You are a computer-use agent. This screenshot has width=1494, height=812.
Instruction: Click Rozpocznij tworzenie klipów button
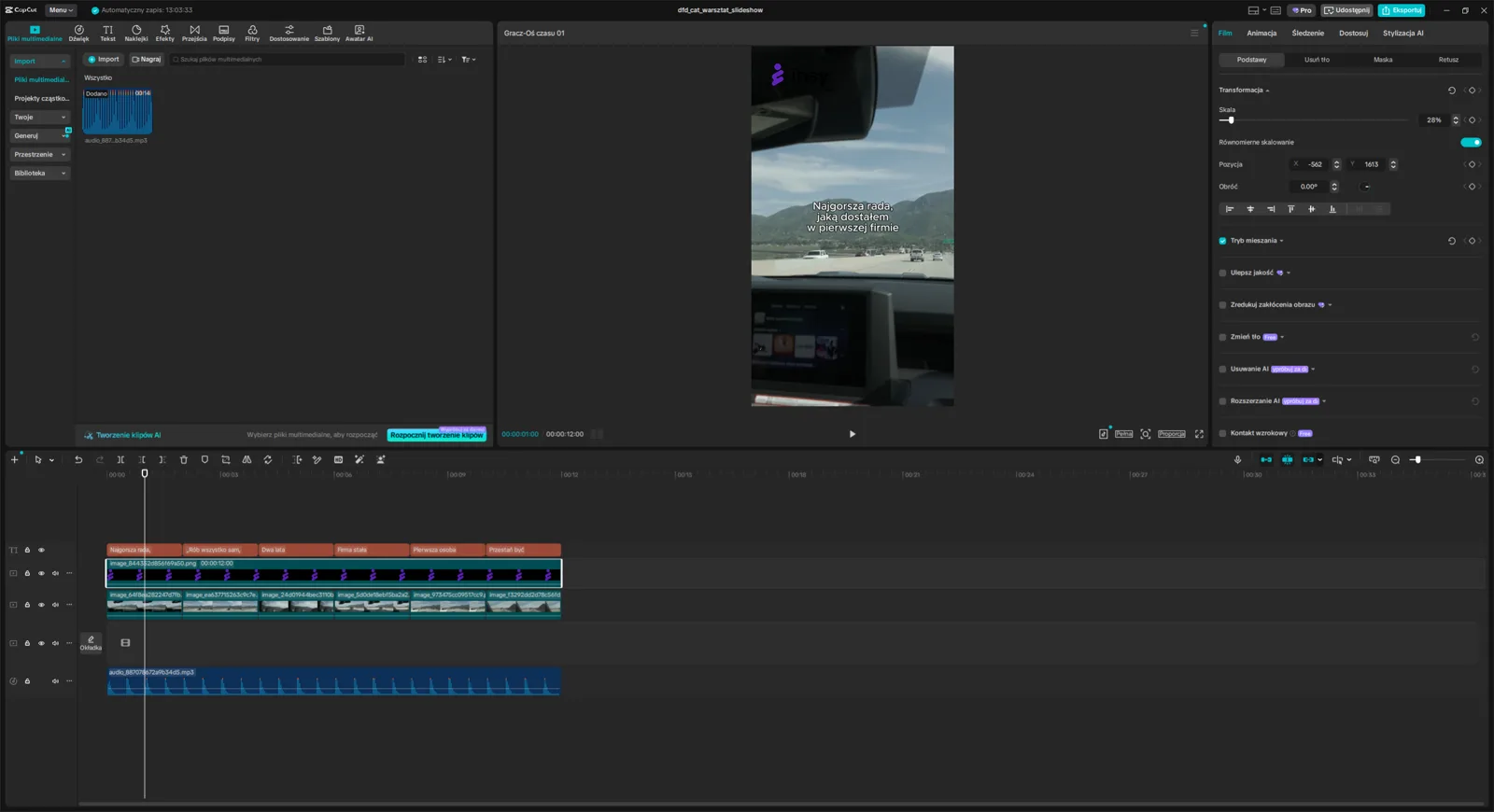click(x=437, y=435)
